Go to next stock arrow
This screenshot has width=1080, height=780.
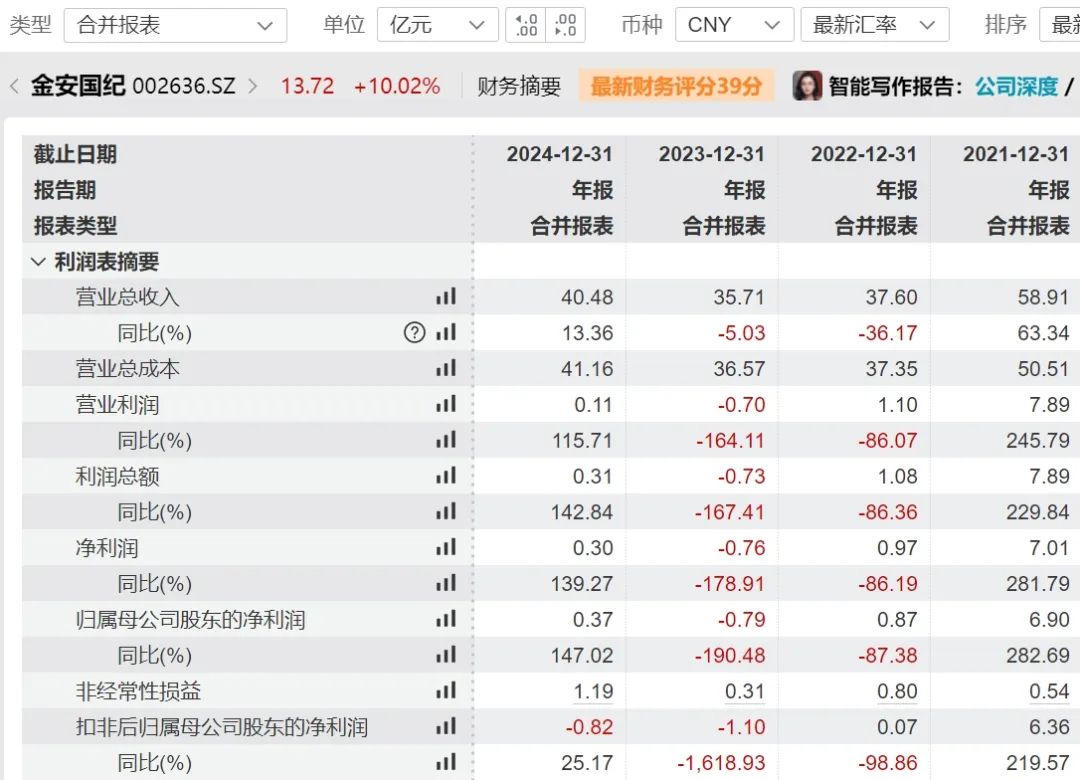point(253,86)
